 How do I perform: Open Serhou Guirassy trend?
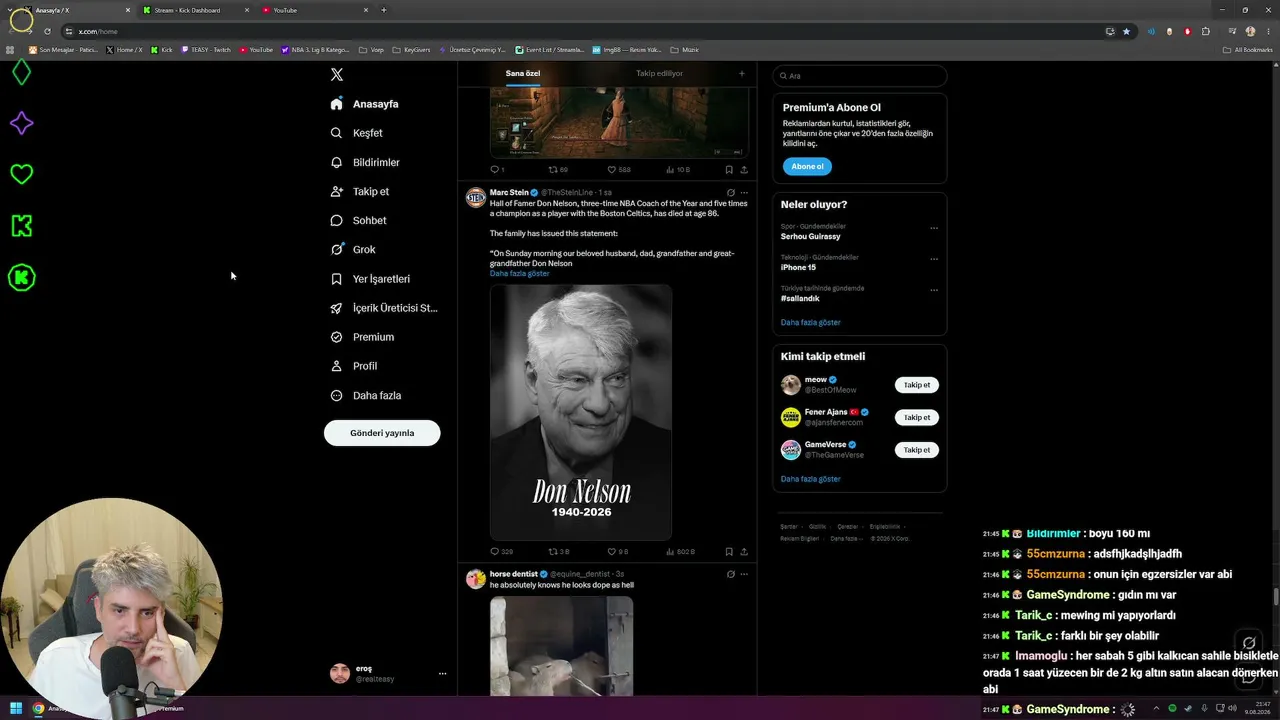[811, 237]
